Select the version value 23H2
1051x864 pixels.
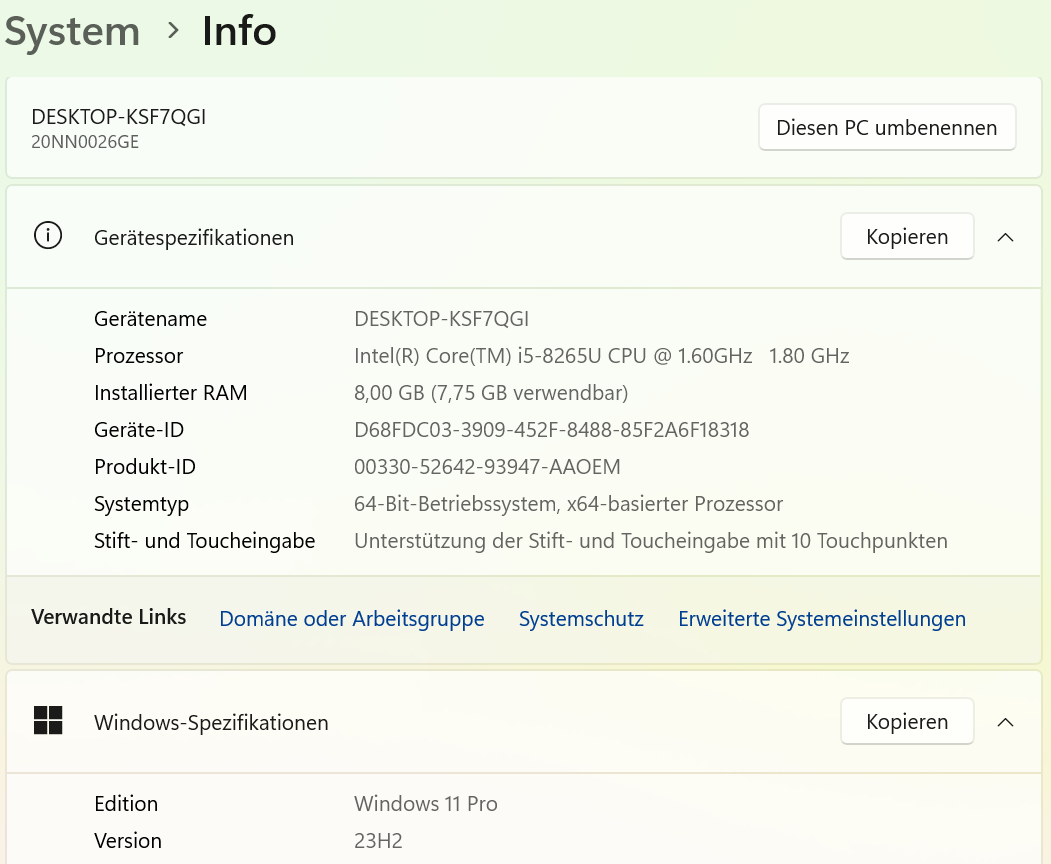point(378,841)
